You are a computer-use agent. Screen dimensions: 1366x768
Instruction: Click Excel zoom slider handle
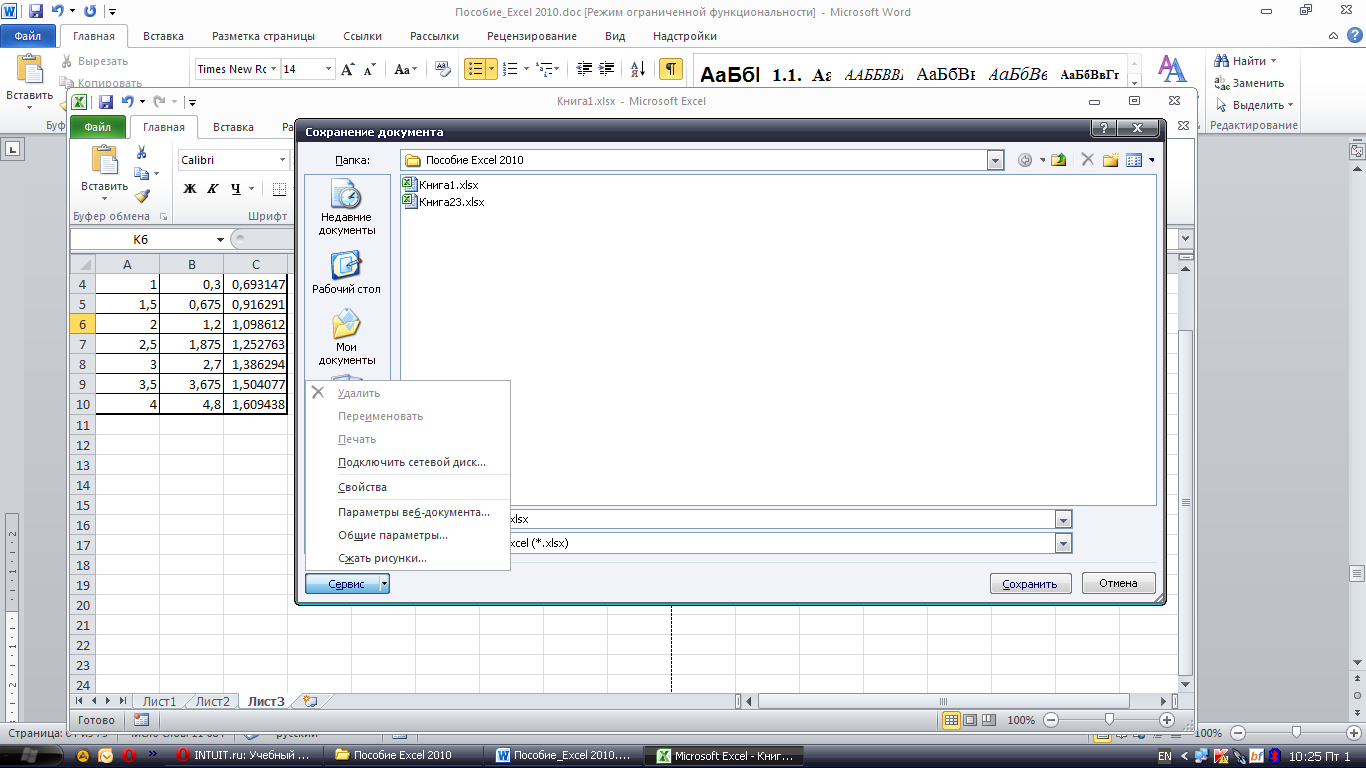[1109, 720]
